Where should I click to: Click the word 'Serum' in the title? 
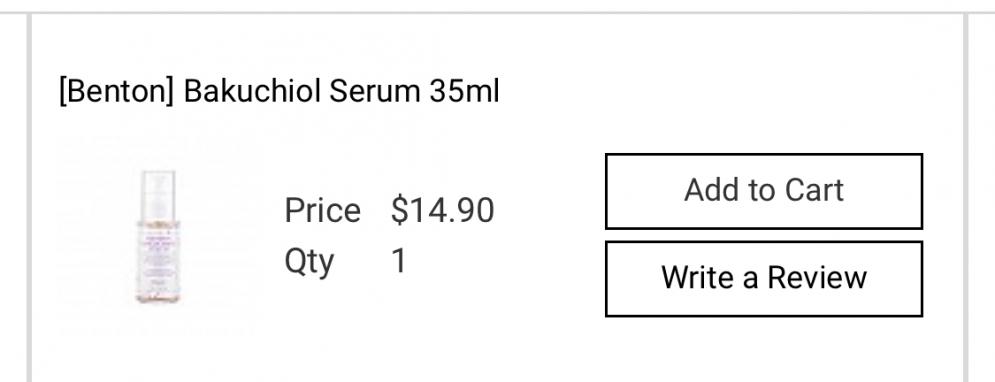coord(374,92)
